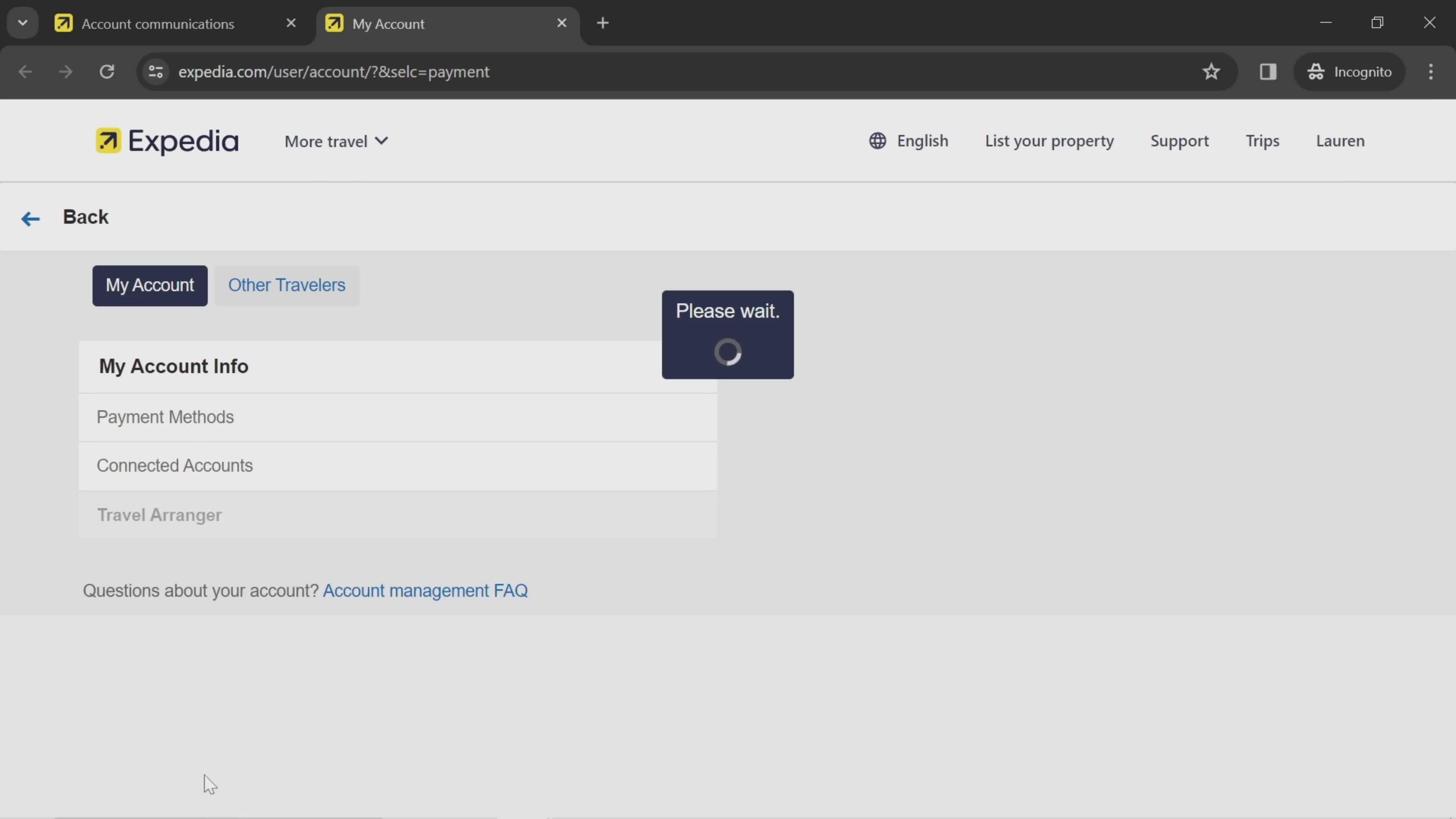Click the browser extensions icon
The height and width of the screenshot is (819, 1456).
pos(1268,71)
